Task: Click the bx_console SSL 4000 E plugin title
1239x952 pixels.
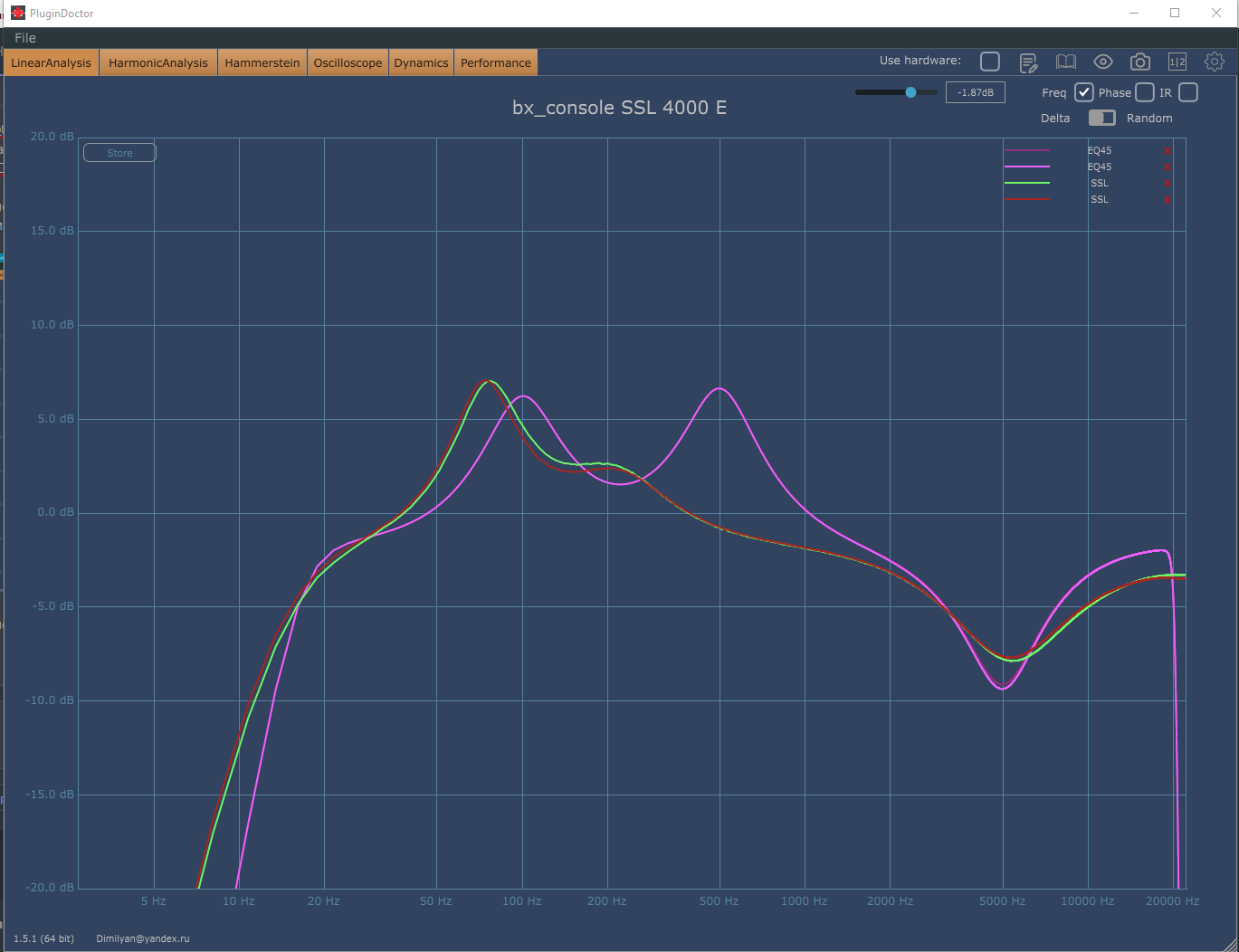Action: point(619,108)
